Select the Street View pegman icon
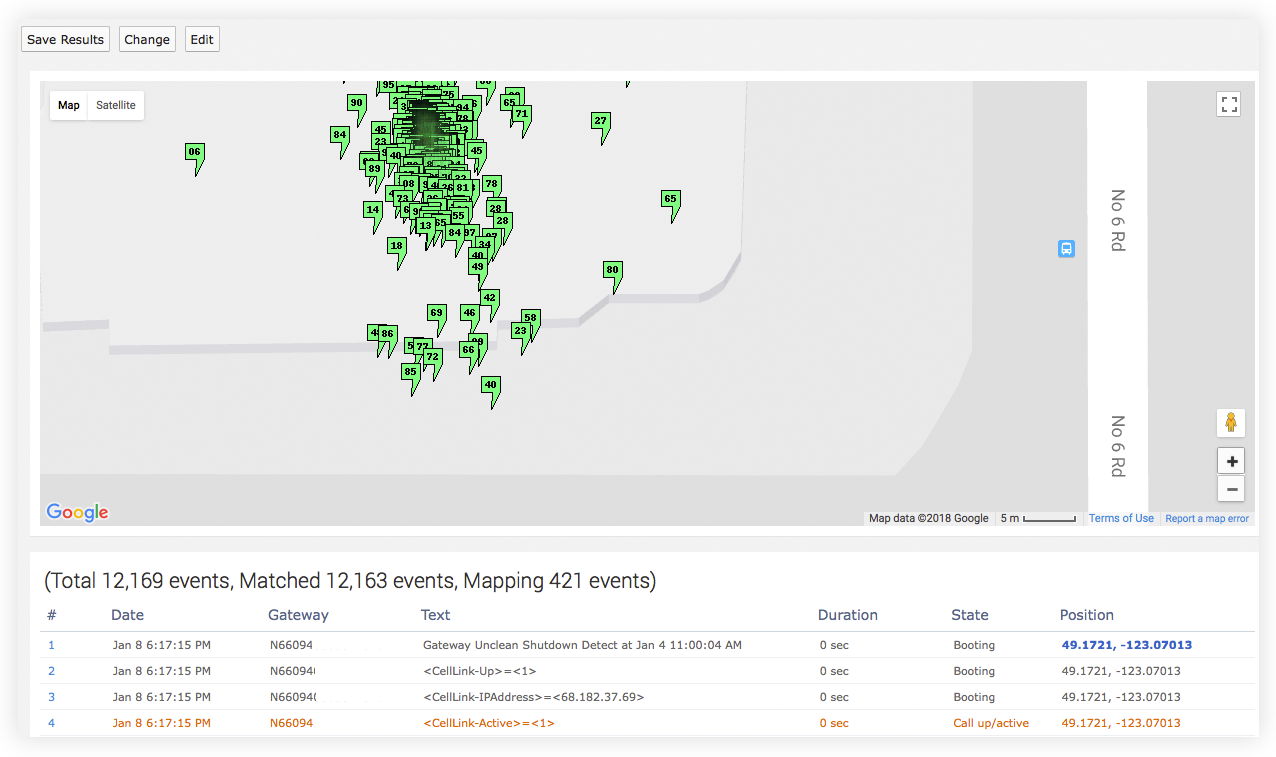The width and height of the screenshot is (1276, 757). (1230, 422)
